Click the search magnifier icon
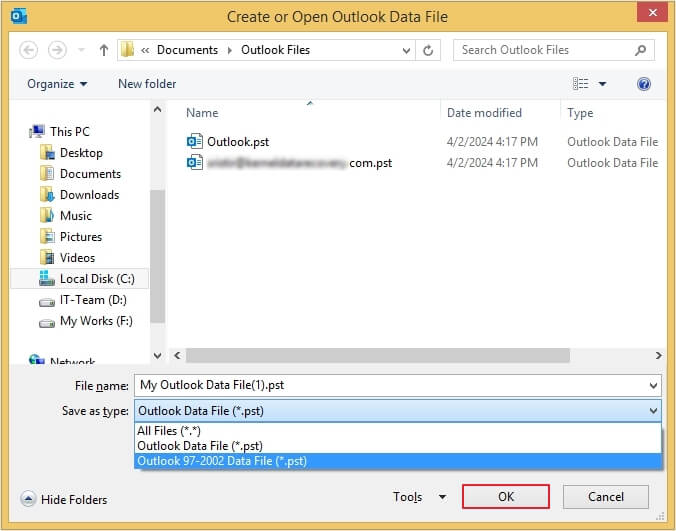Viewport: 676px width, 531px height. (641, 50)
